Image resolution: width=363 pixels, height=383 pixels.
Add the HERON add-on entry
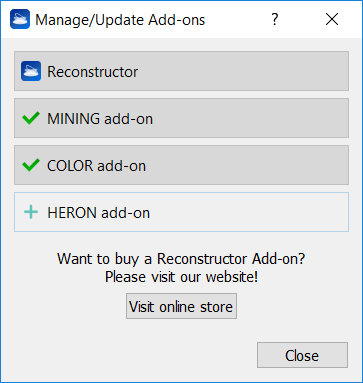click(x=181, y=212)
